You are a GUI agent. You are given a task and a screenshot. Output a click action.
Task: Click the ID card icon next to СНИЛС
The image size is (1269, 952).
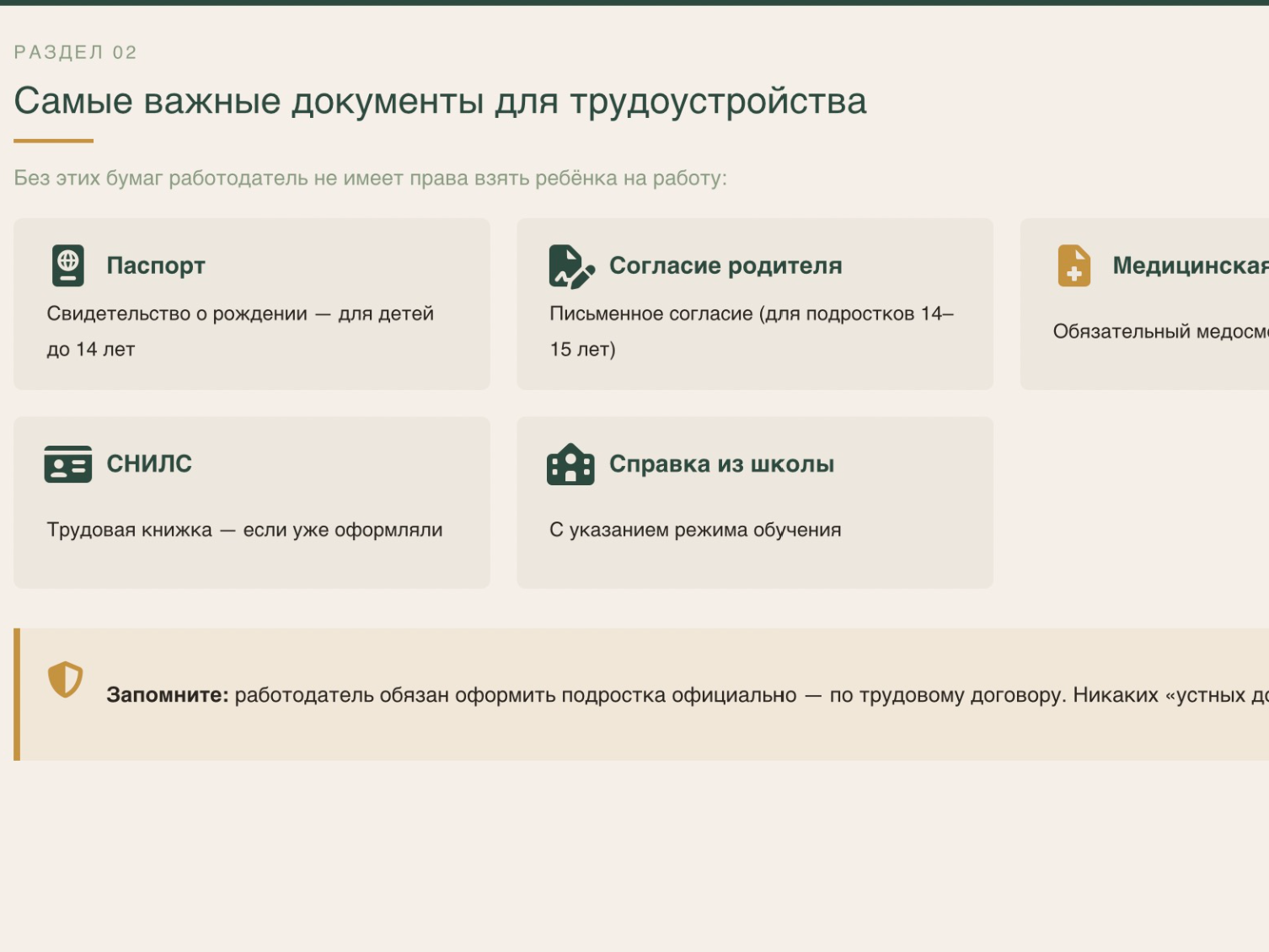(68, 464)
